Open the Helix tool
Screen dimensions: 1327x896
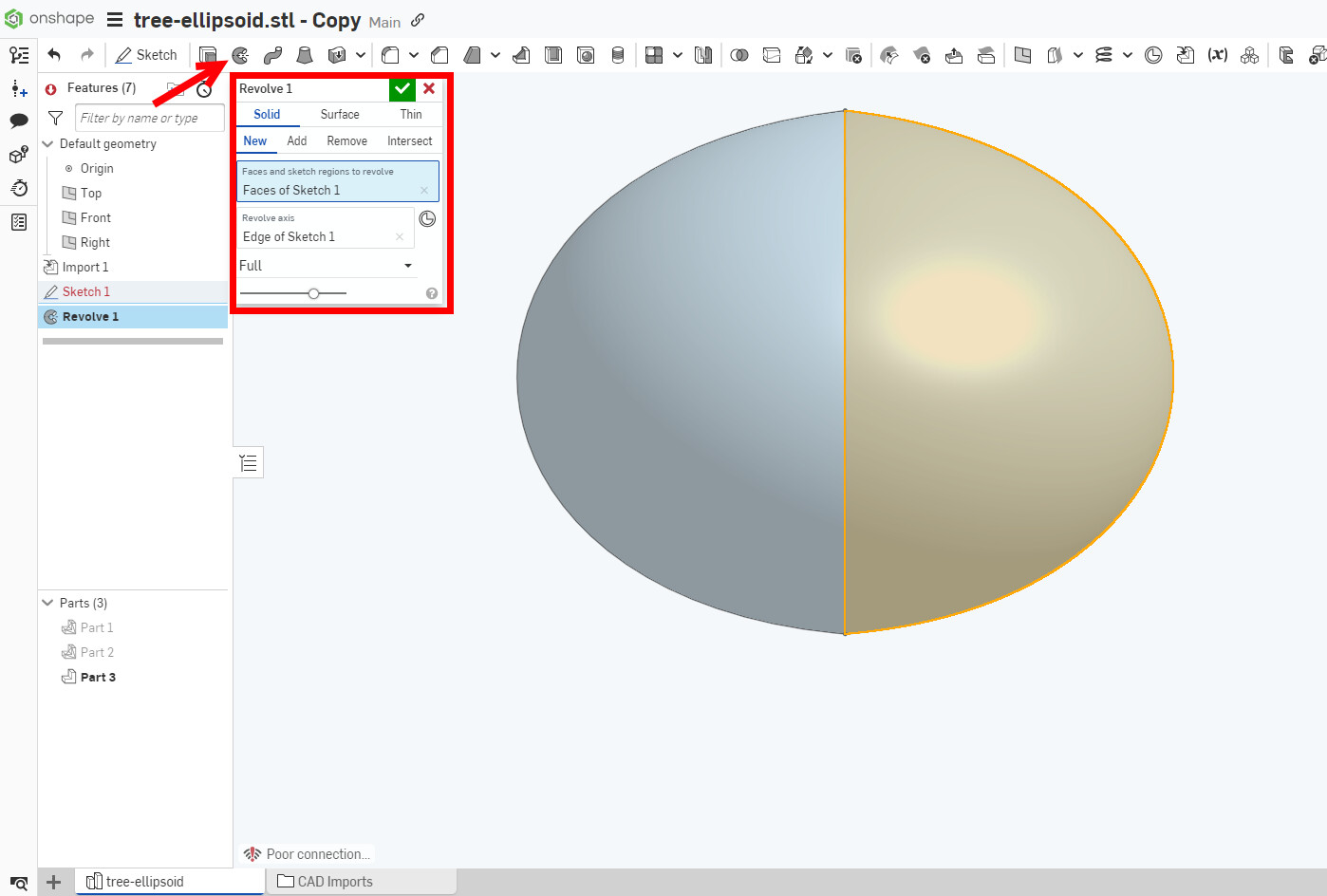coord(1105,54)
